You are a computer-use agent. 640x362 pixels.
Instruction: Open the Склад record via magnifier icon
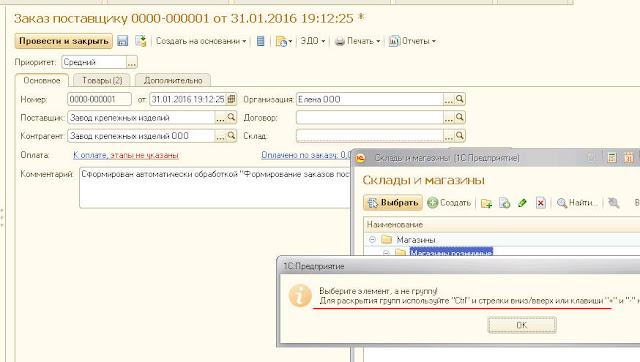(460, 136)
